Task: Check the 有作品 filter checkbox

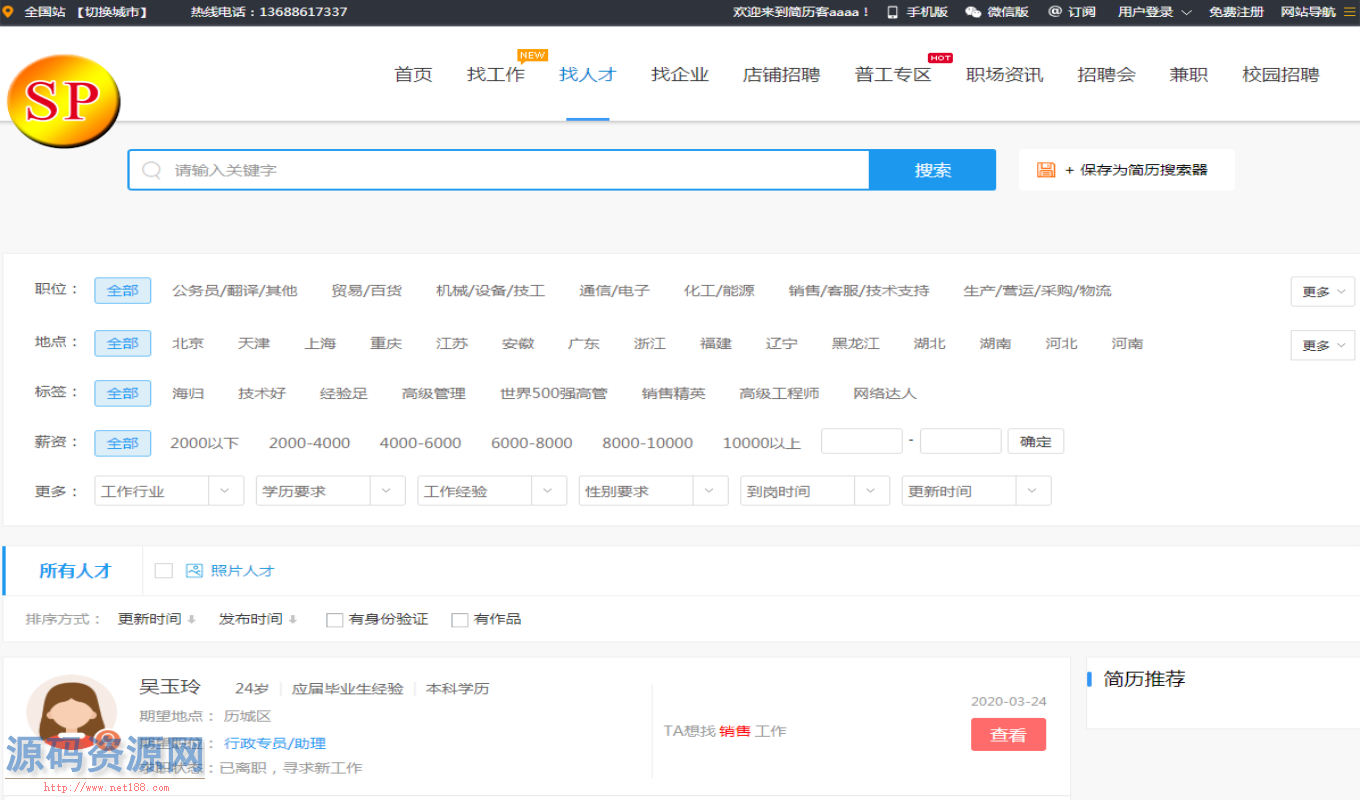Action: (460, 619)
